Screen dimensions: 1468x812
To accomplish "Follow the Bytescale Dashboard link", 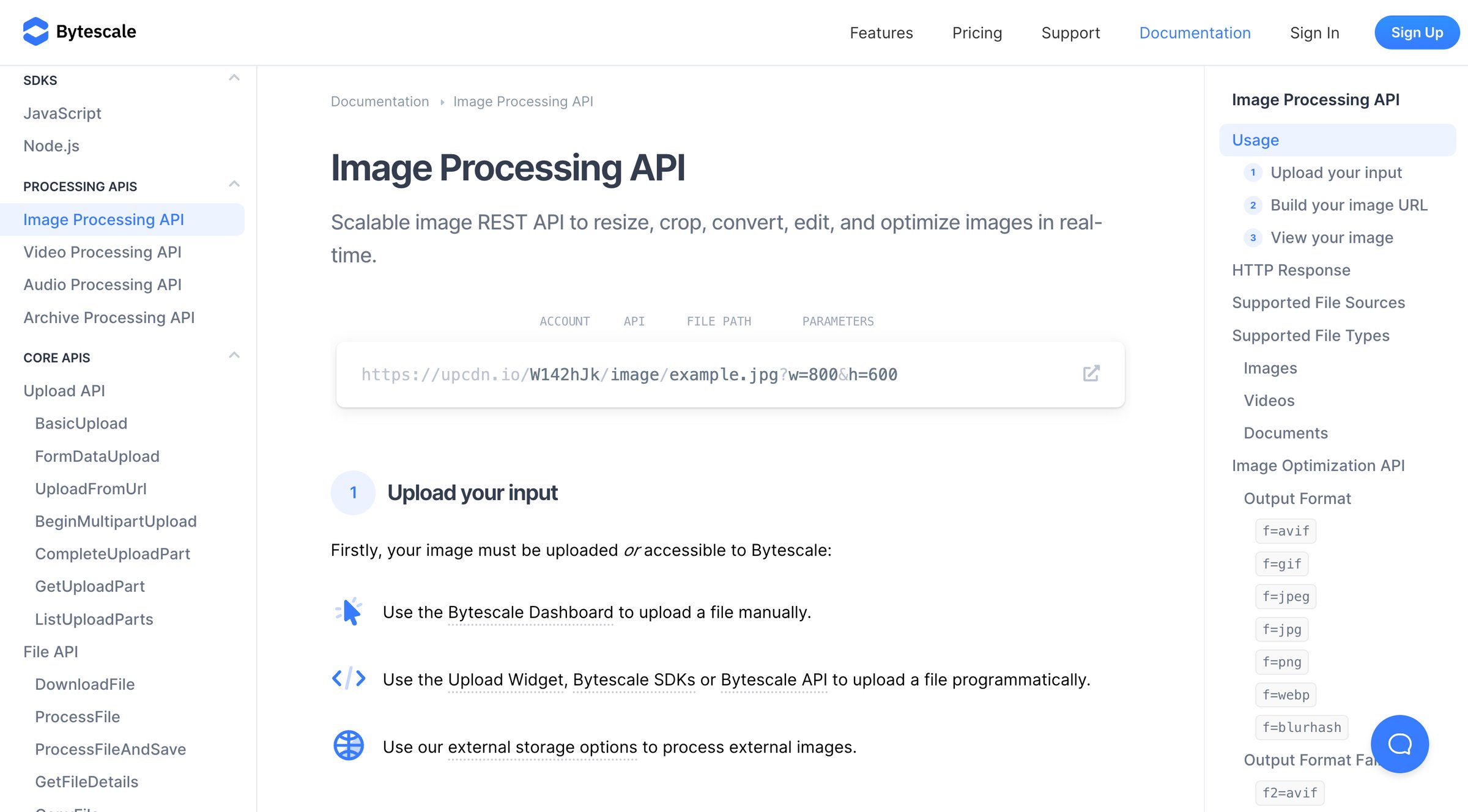I will point(530,612).
